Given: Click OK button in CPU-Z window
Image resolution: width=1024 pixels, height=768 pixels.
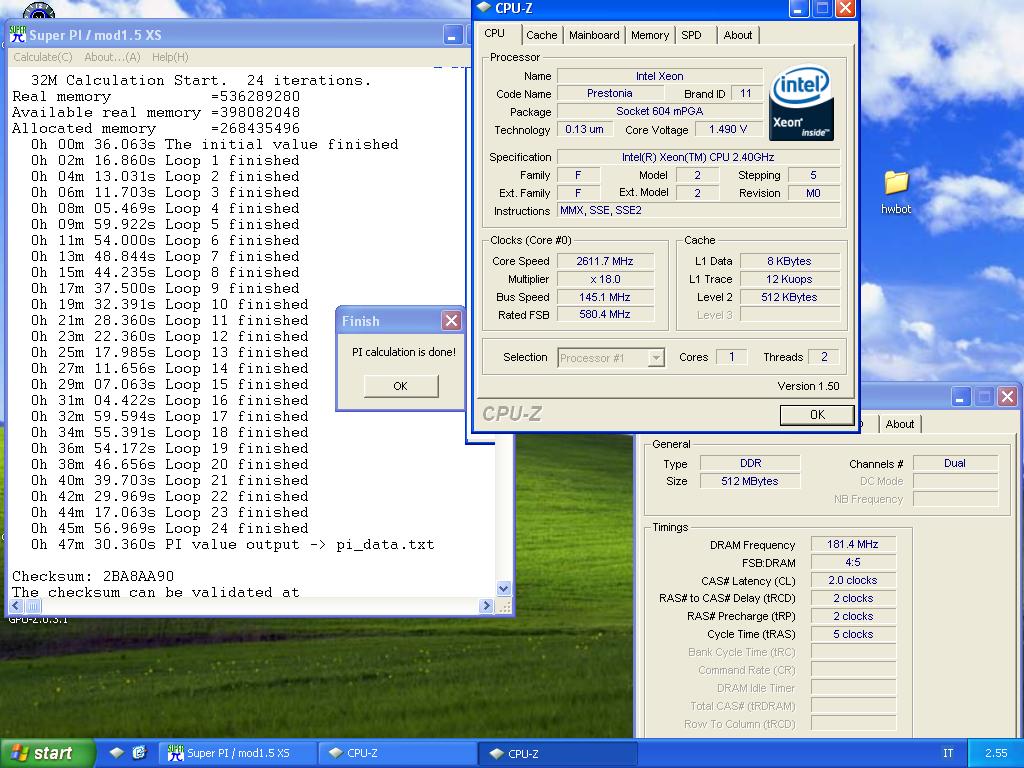Looking at the screenshot, I should (x=817, y=415).
